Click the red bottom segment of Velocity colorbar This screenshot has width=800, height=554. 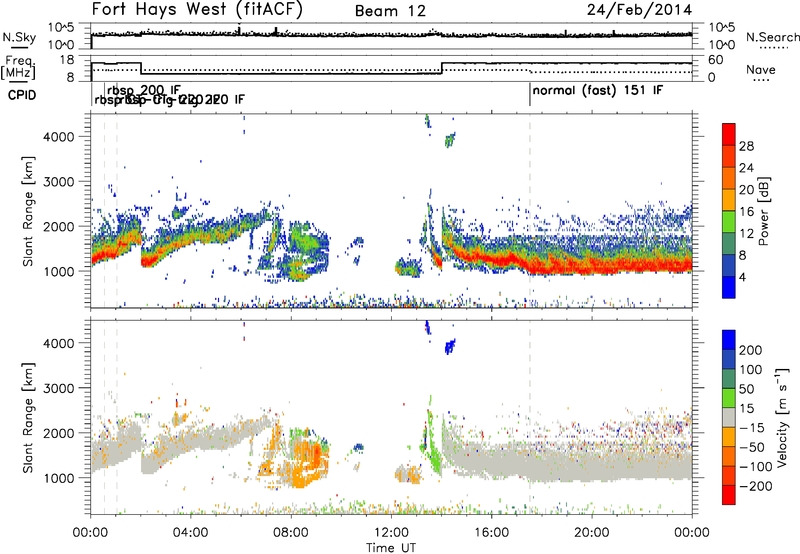click(729, 495)
